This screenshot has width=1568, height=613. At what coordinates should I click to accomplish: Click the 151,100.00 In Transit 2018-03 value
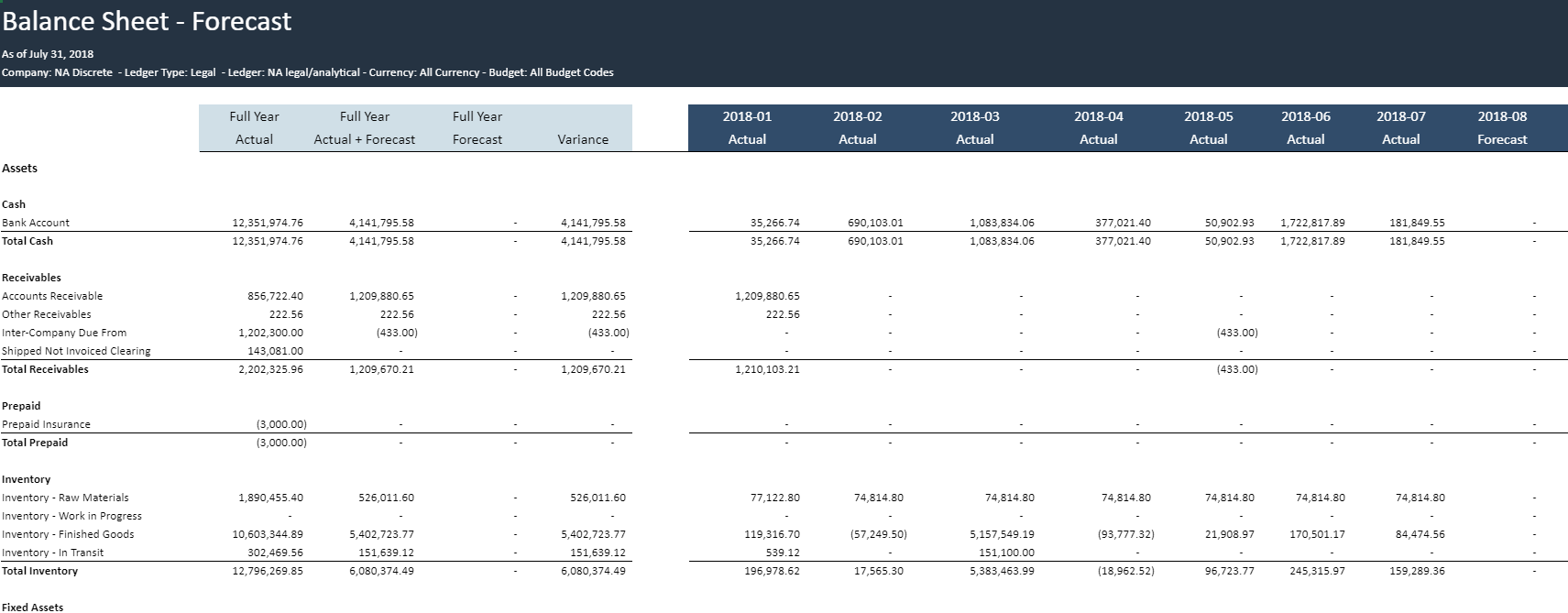point(1006,553)
